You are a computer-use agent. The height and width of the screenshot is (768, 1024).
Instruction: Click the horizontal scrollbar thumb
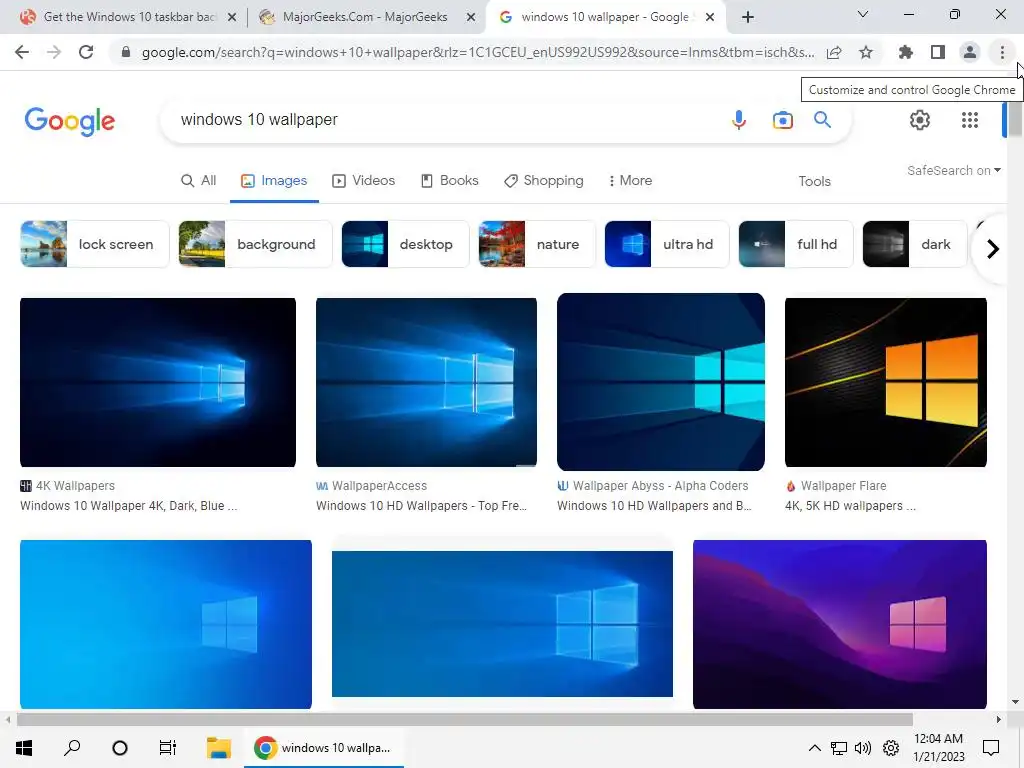click(x=464, y=720)
